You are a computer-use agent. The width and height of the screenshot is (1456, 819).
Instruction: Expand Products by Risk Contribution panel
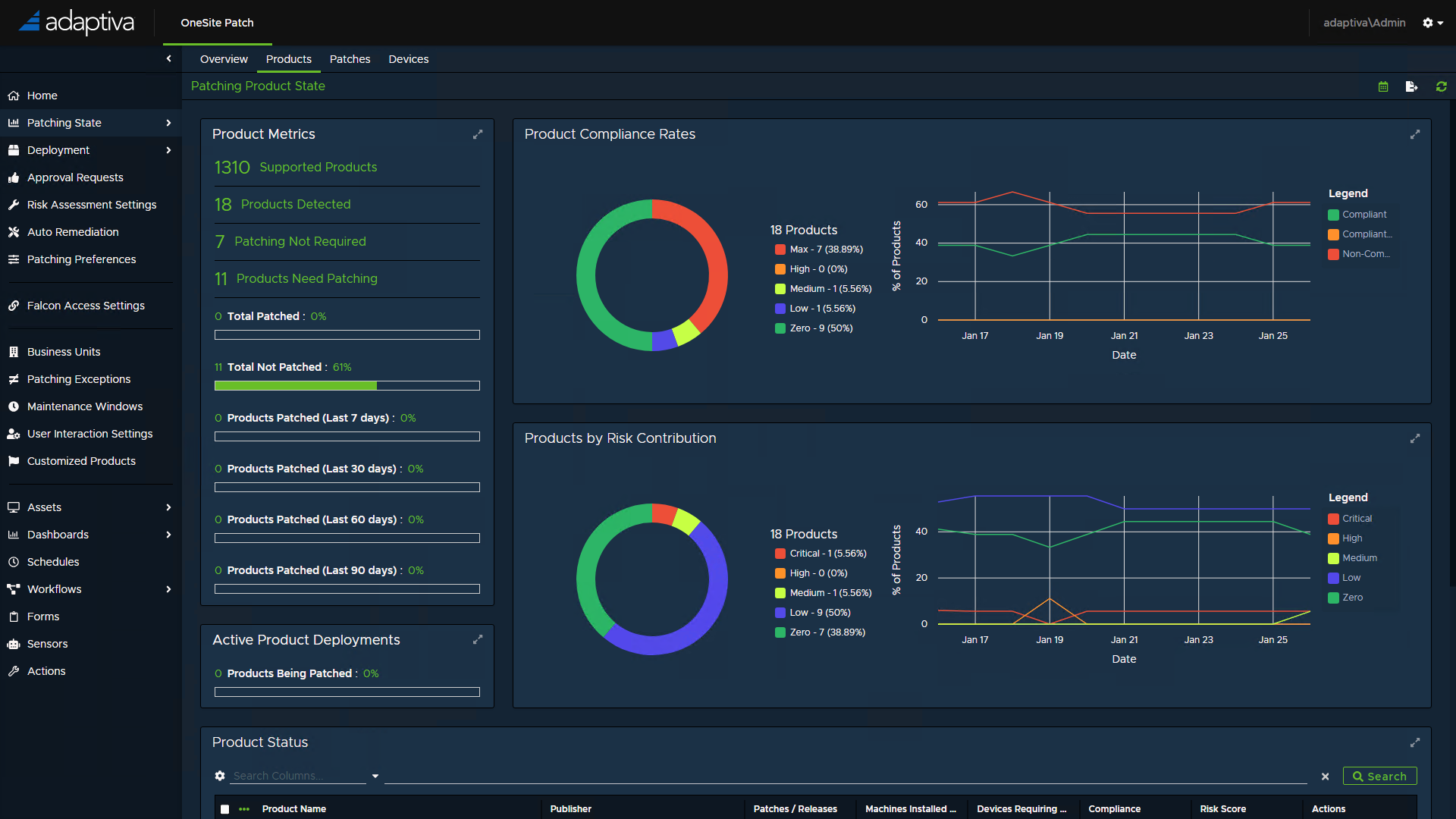coord(1414,438)
